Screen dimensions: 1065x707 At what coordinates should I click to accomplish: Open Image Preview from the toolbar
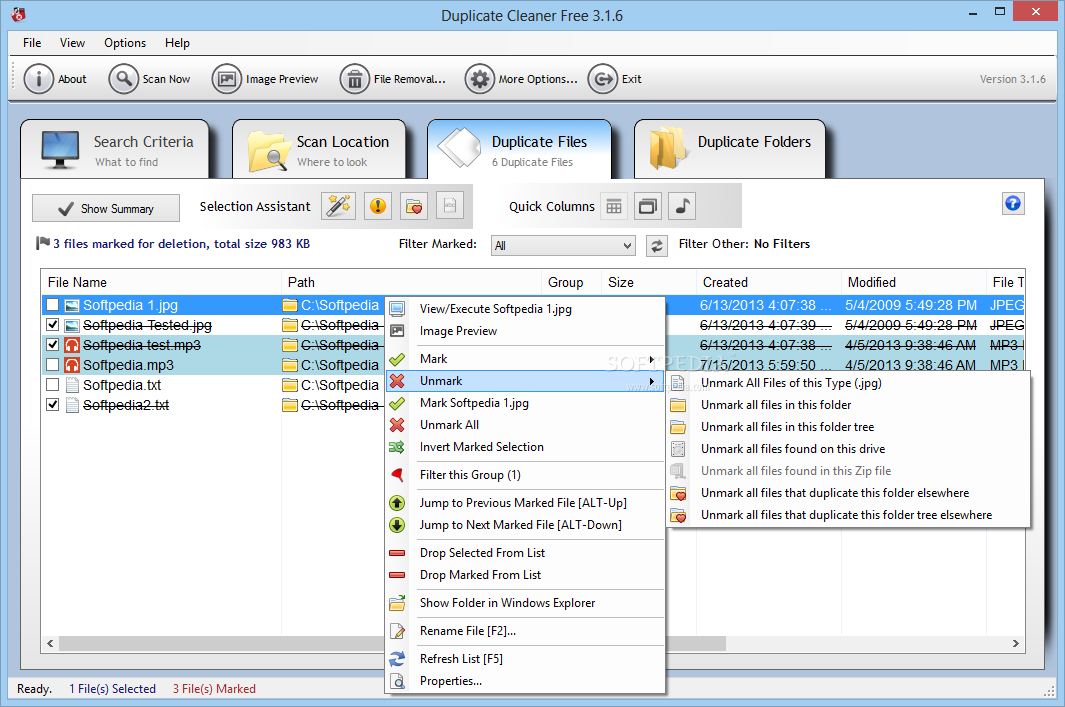(265, 79)
